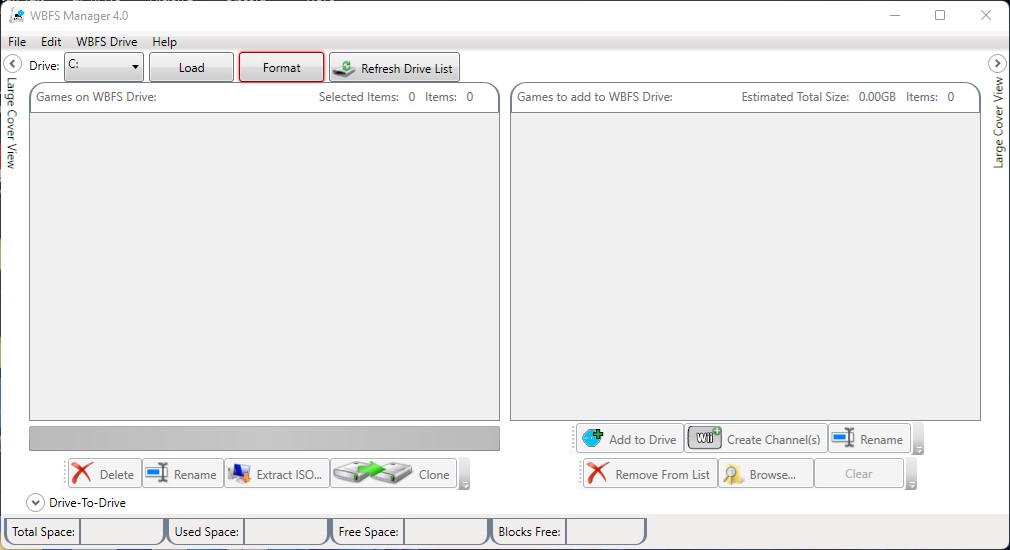The image size is (1010, 550).
Task: Click 'Selected Items:' text
Action: [359, 97]
